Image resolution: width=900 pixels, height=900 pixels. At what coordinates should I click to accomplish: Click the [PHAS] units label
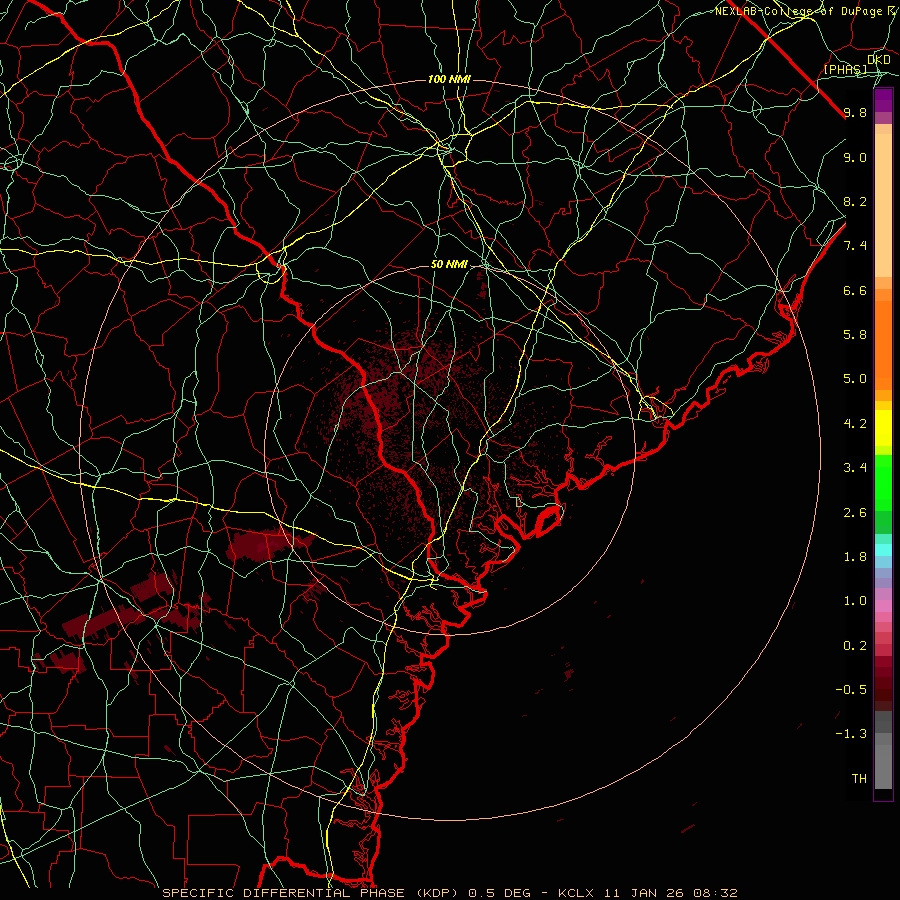[845, 70]
